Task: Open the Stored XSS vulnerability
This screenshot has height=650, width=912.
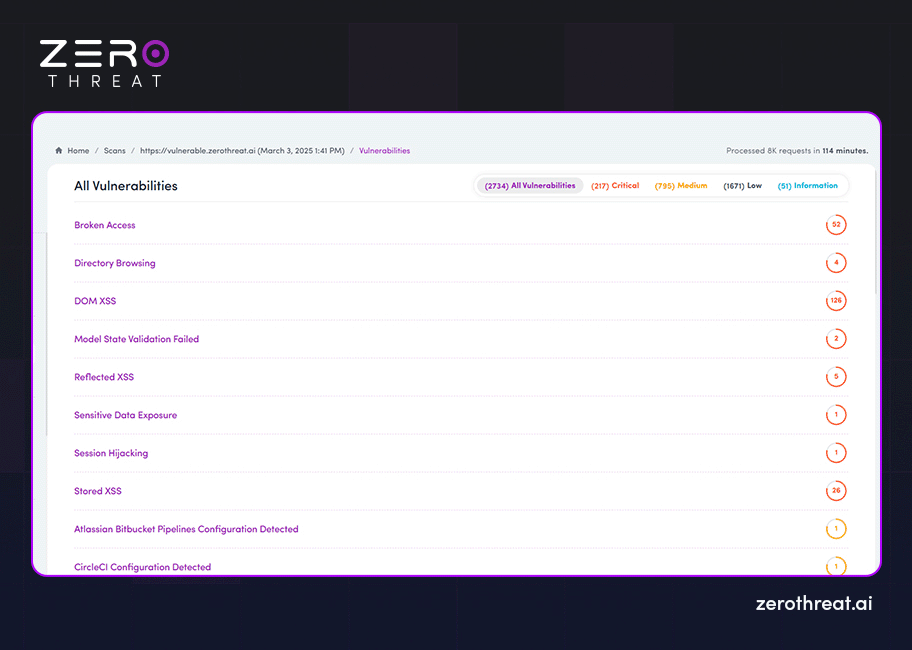Action: [x=98, y=491]
